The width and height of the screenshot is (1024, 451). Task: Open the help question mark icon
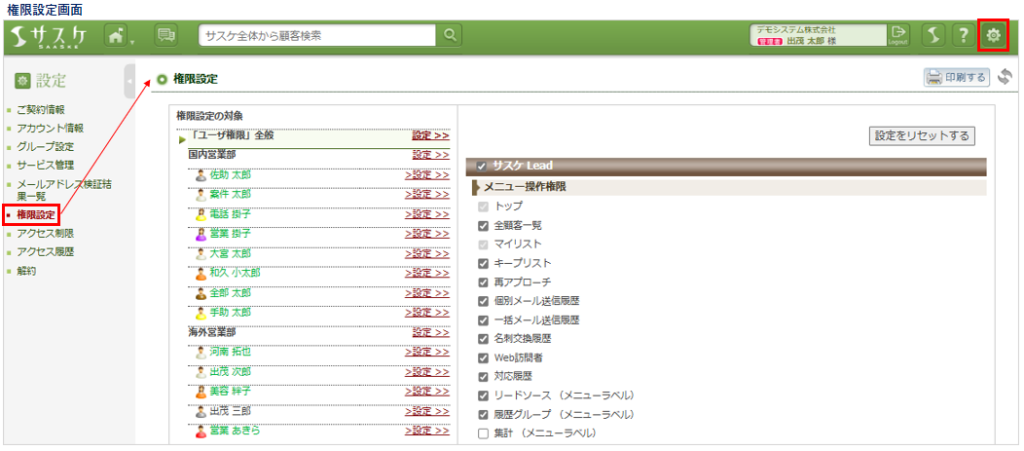(962, 35)
